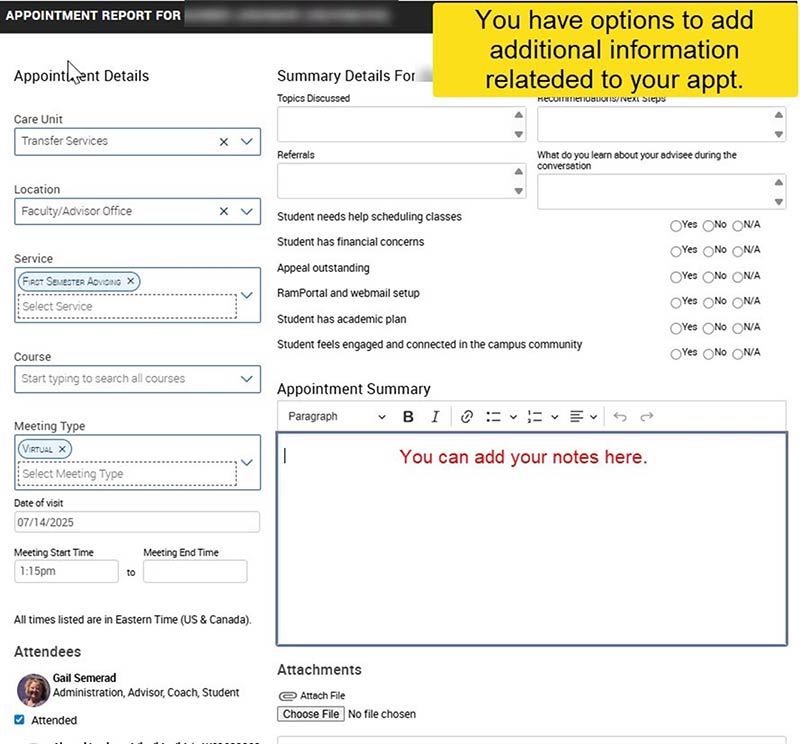Undo the last edit with the undo arrow
Screen dimensions: 800x744
coord(620,416)
